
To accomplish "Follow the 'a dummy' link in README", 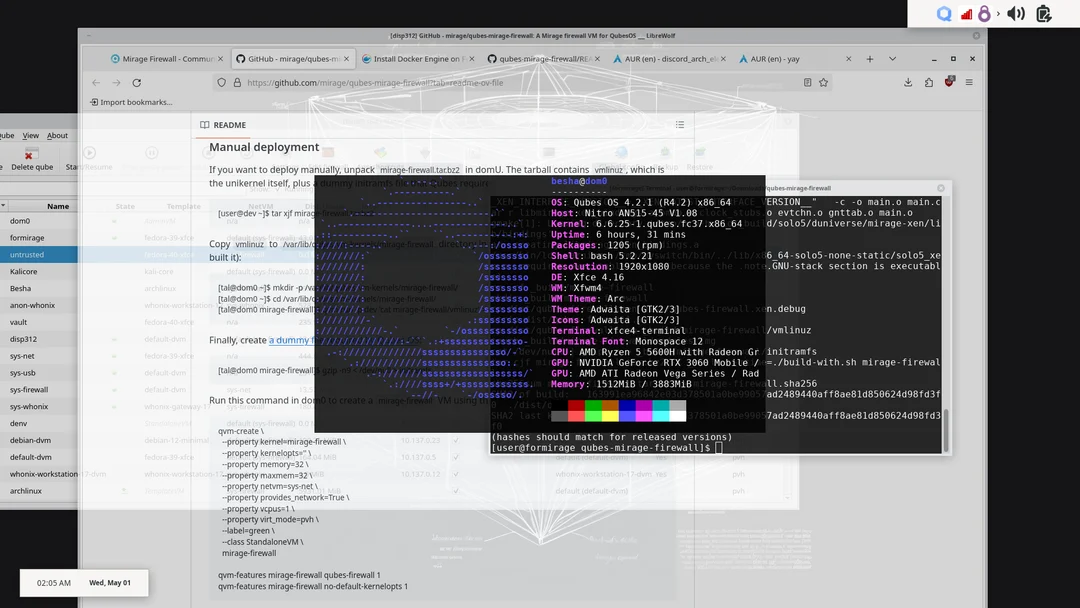I will pyautogui.click(x=288, y=339).
